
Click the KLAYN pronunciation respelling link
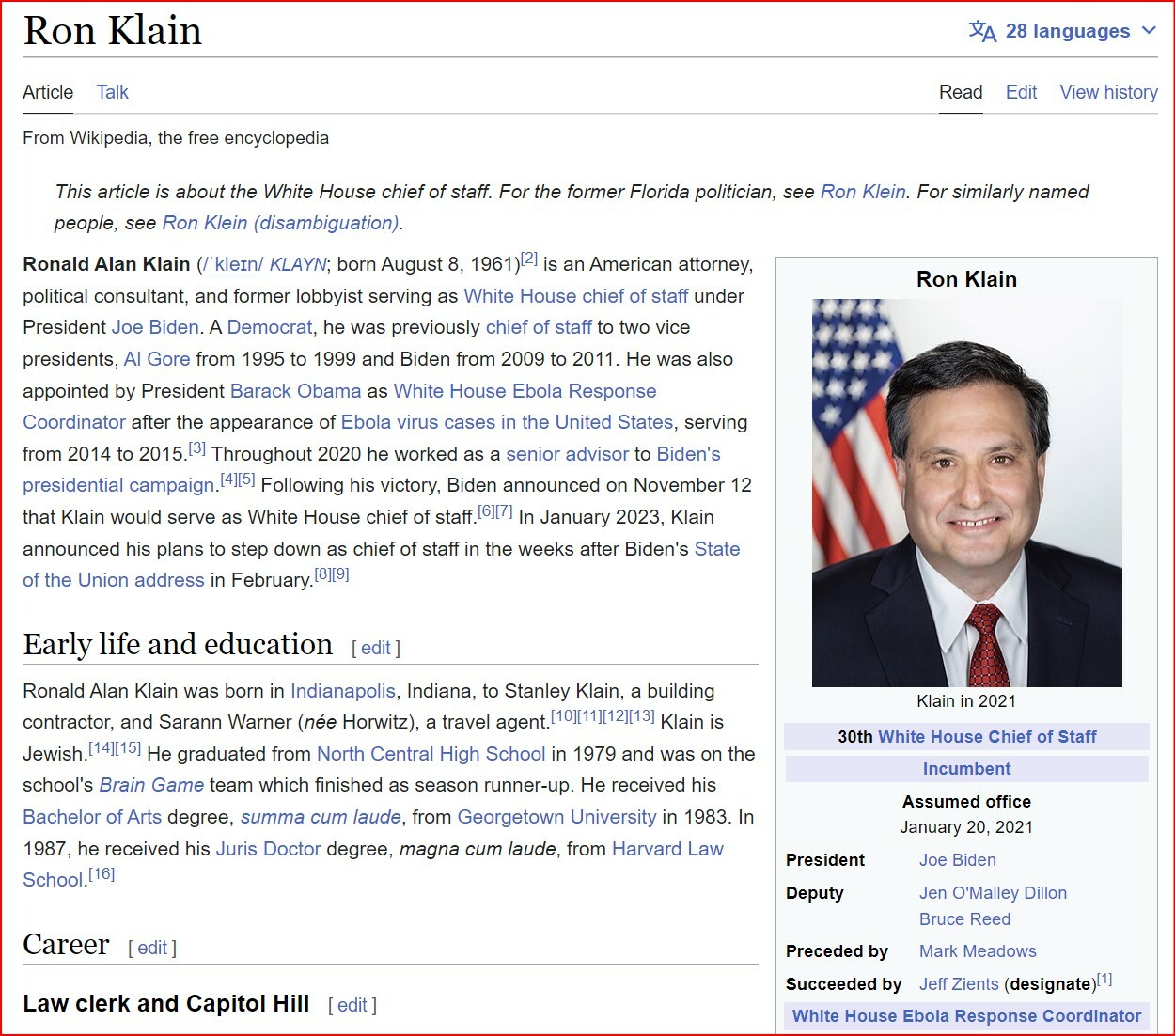[x=298, y=264]
